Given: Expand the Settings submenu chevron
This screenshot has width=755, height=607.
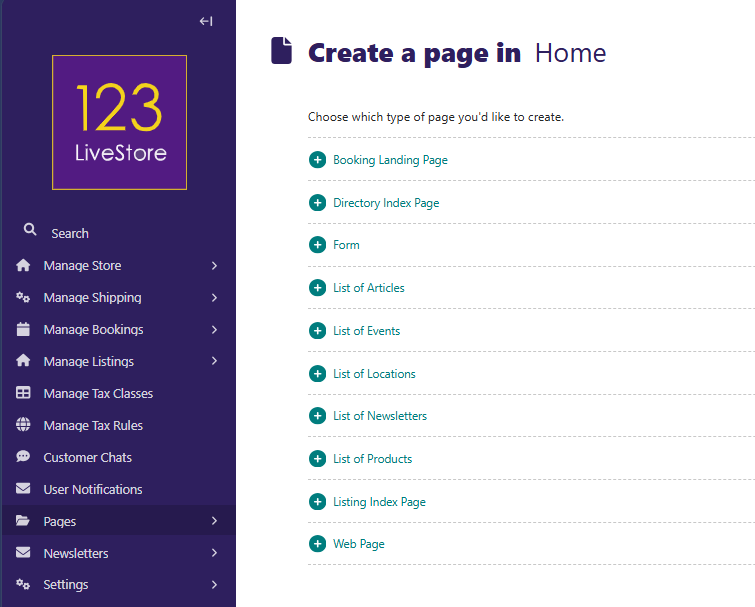Looking at the screenshot, I should pyautogui.click(x=214, y=585).
